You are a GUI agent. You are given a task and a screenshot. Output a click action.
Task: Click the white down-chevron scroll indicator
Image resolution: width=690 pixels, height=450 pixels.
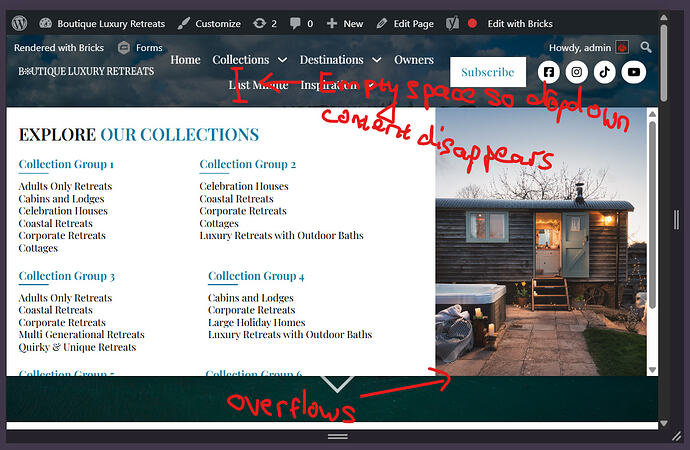point(337,384)
